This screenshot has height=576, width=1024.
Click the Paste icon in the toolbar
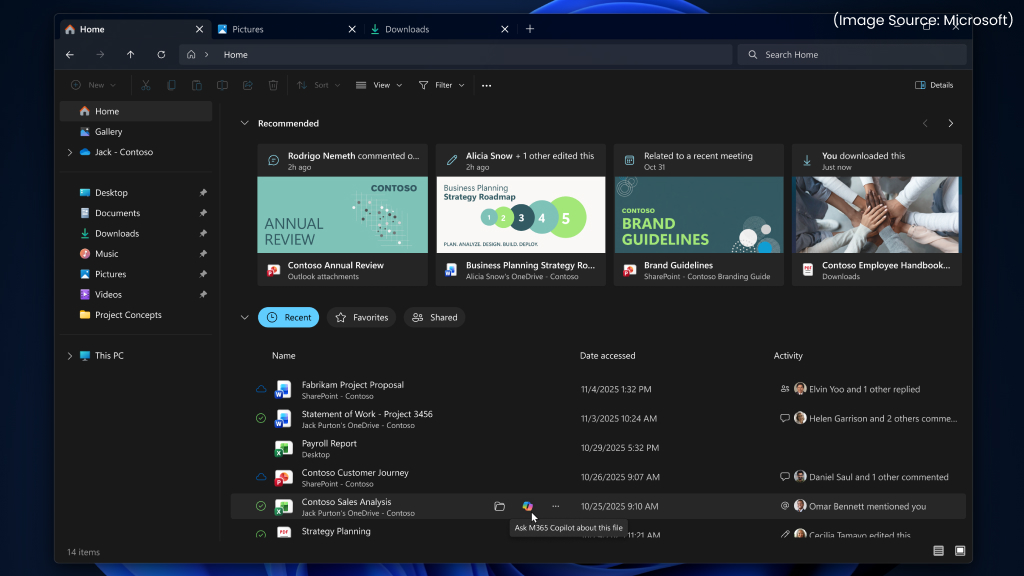point(197,85)
